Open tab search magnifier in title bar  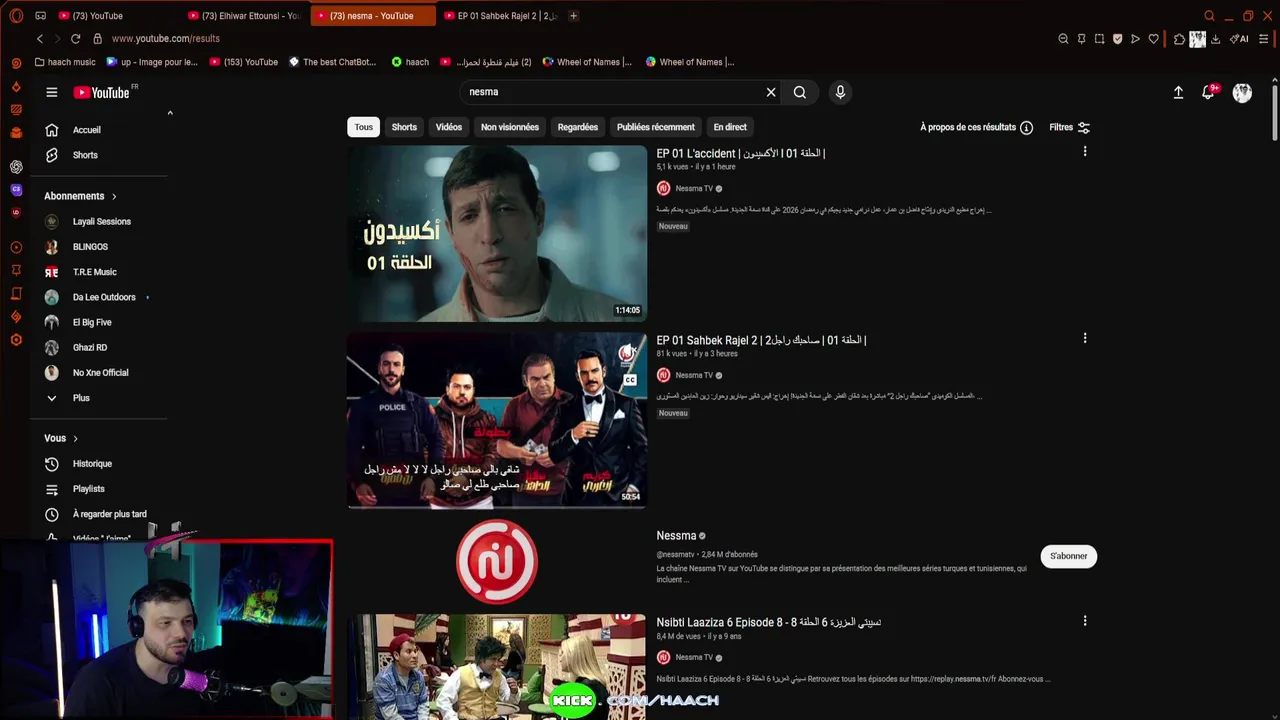1209,15
